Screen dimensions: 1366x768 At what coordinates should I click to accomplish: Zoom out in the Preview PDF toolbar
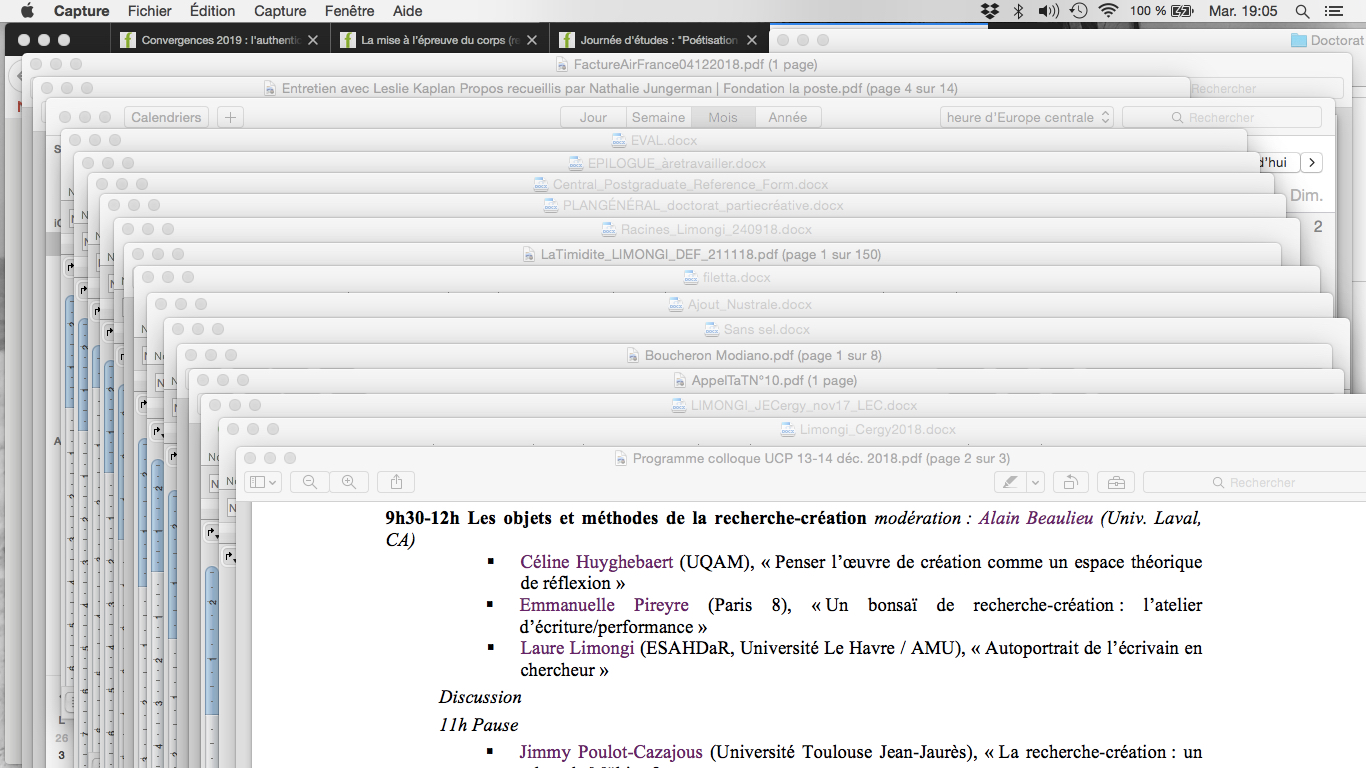click(310, 482)
